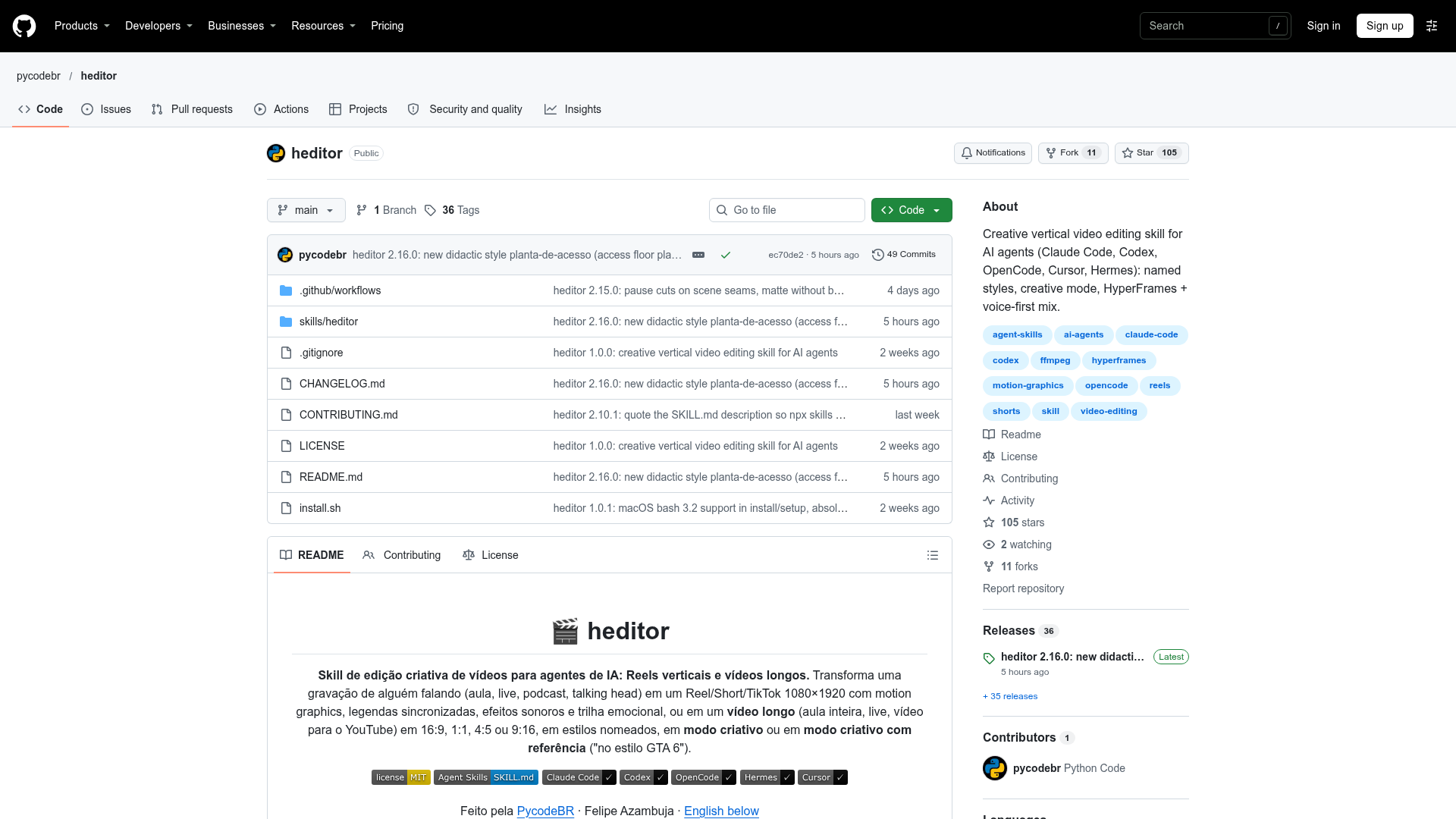Image resolution: width=1456 pixels, height=819 pixels.
Task: Fork the heditor repository
Action: coord(1073,153)
